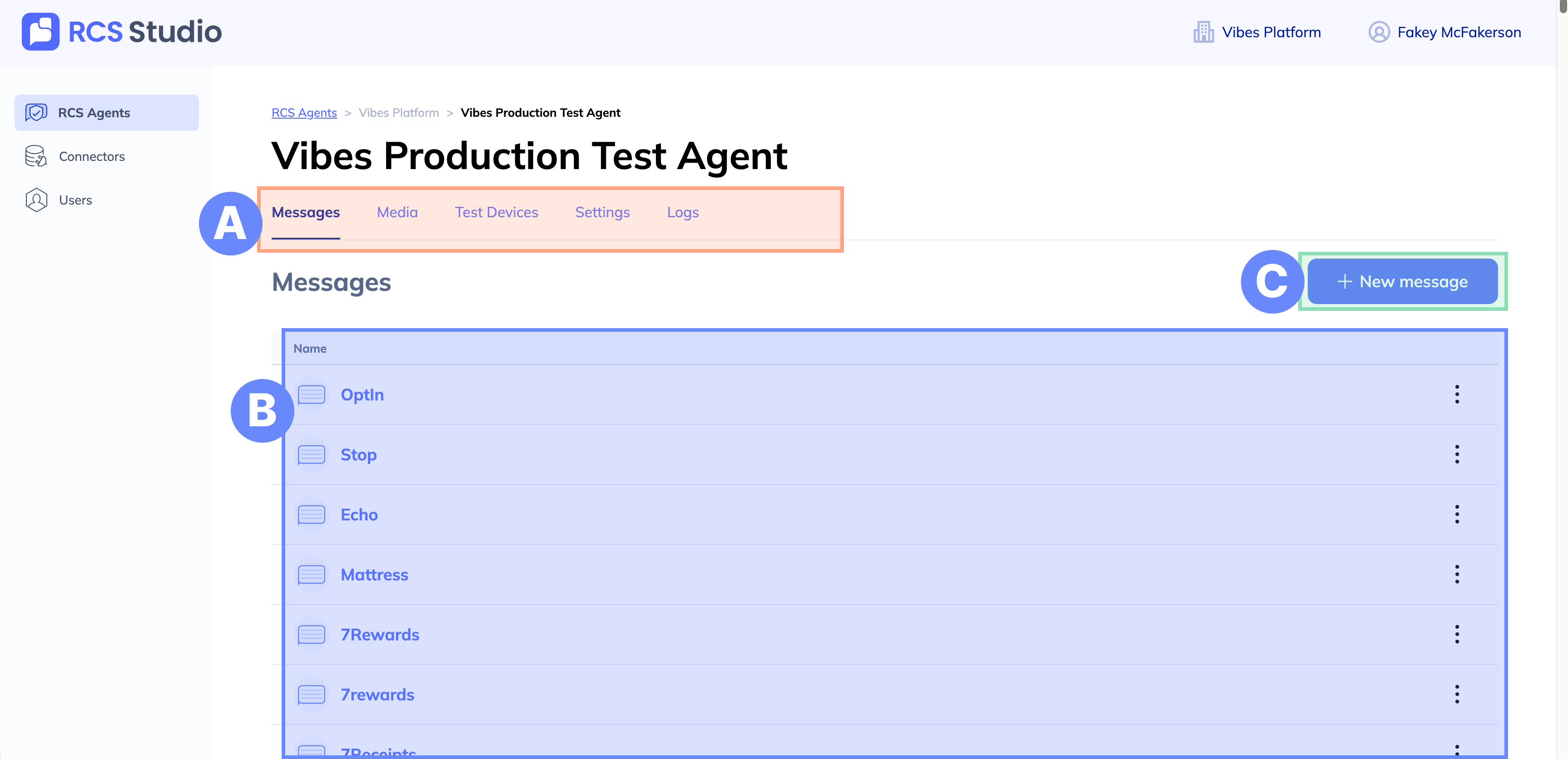Click the Vibes Platform building icon
The height and width of the screenshot is (759, 1568).
pyautogui.click(x=1203, y=32)
